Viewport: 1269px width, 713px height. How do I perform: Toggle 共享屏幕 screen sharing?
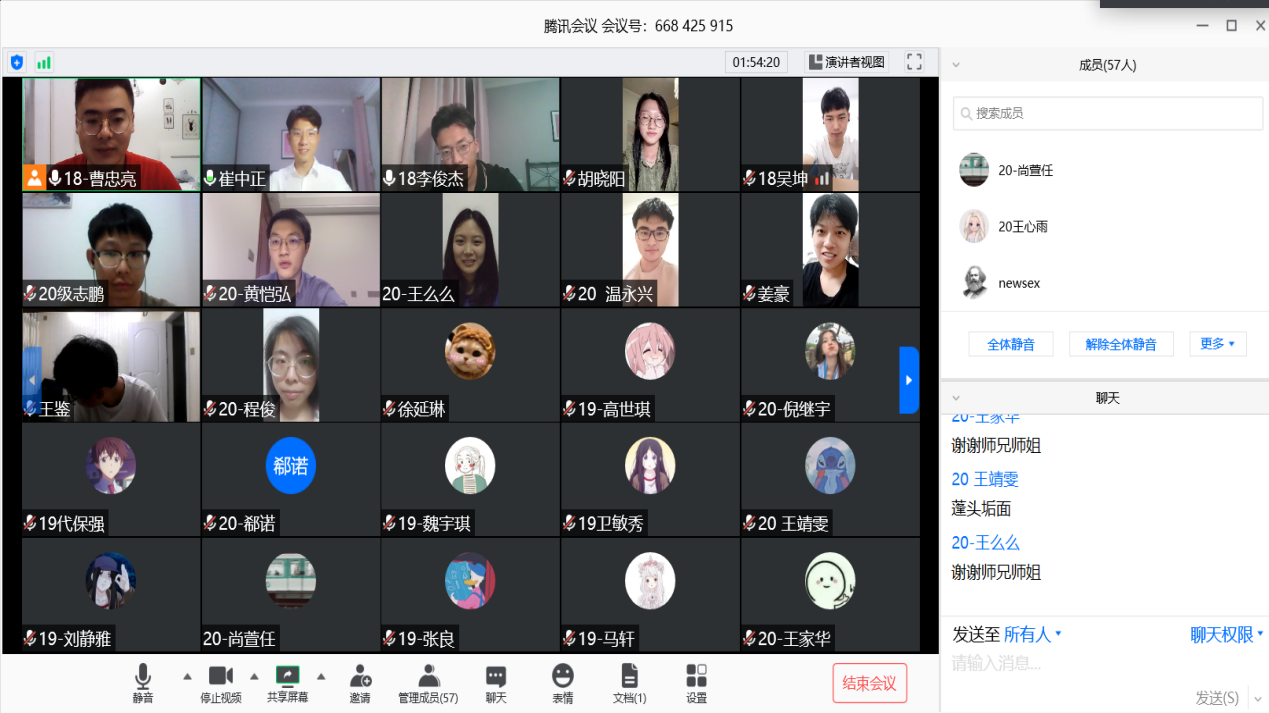pyautogui.click(x=287, y=683)
